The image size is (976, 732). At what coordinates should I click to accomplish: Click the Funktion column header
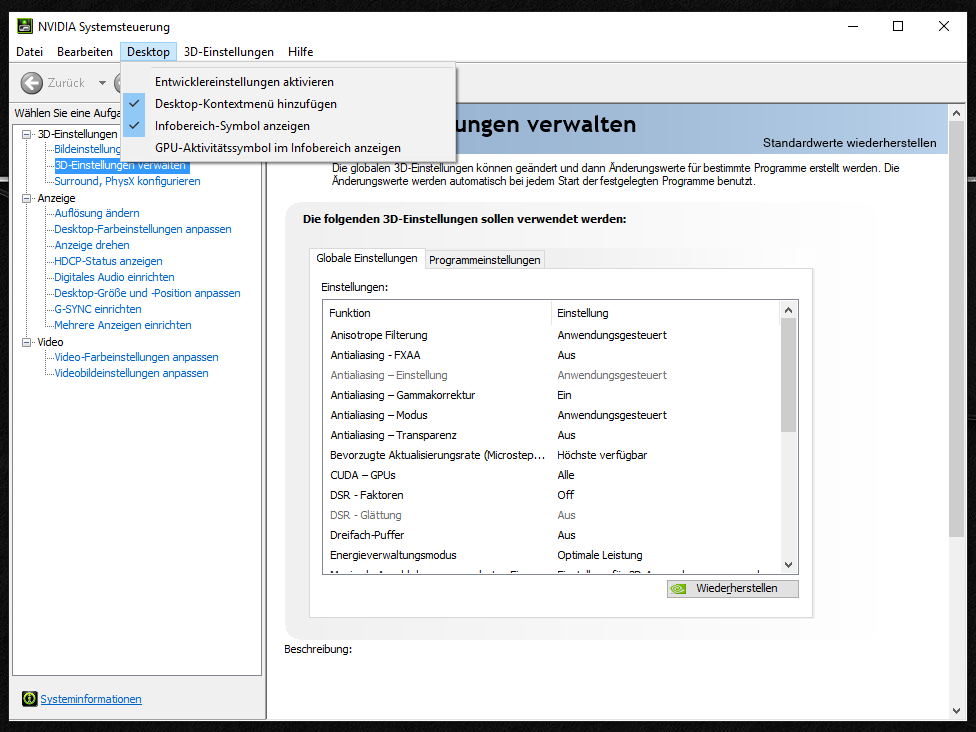point(438,313)
